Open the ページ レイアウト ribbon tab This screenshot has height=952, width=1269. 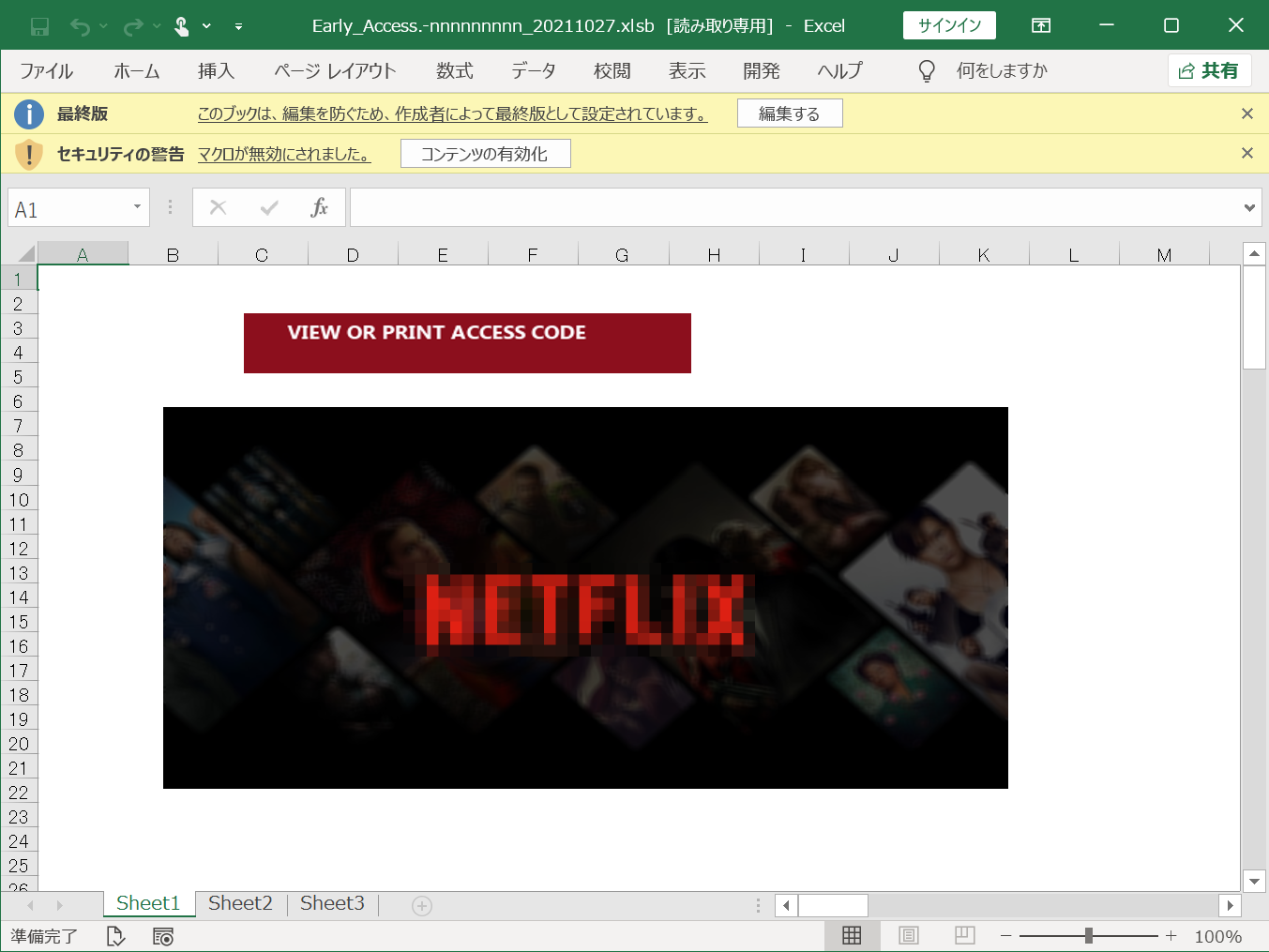pos(335,71)
